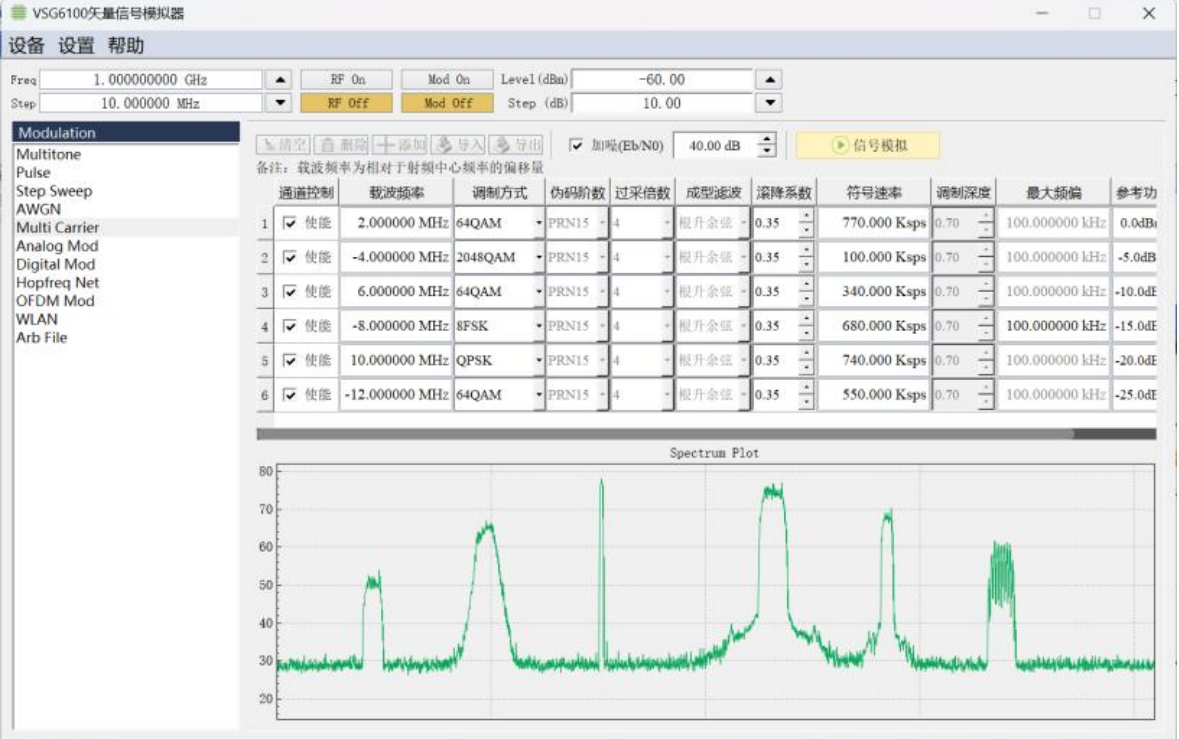The width and height of the screenshot is (1179, 739).
Task: Select OFDM Mod in the Modulation list
Action: (x=56, y=301)
